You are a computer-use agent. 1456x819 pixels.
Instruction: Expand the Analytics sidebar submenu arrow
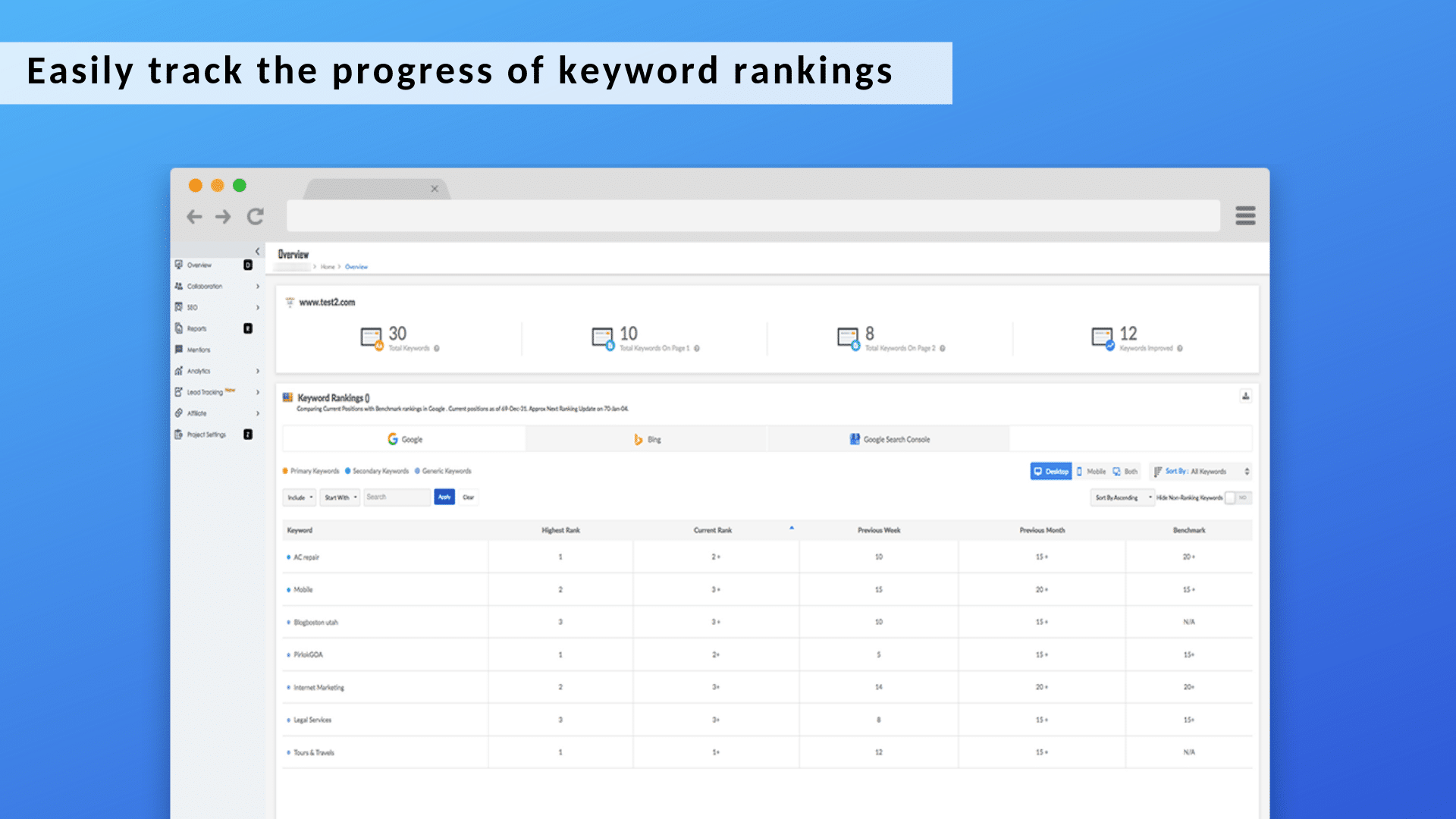tap(258, 372)
